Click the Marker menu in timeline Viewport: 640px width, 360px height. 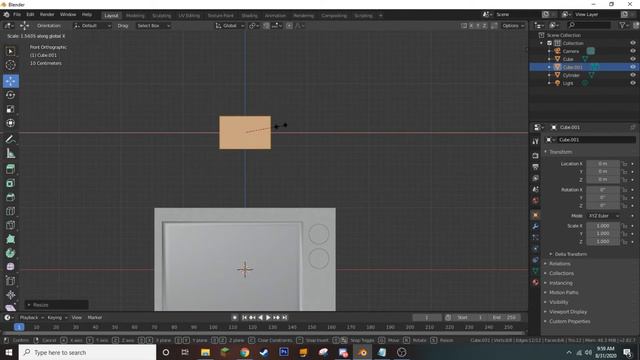click(95, 318)
